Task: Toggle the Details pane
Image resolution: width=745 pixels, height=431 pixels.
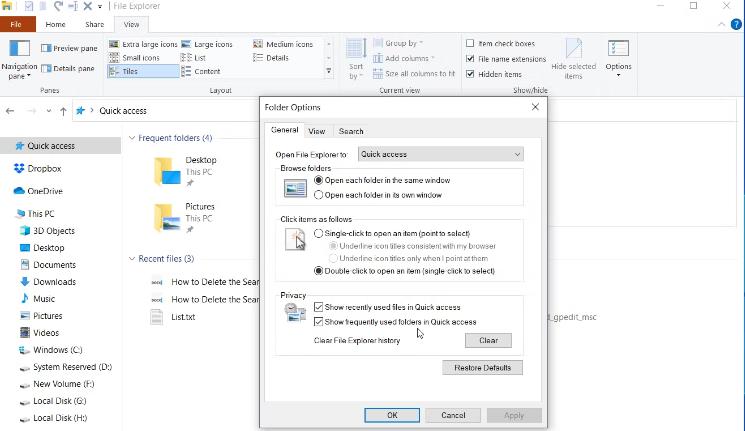Action: [x=67, y=68]
